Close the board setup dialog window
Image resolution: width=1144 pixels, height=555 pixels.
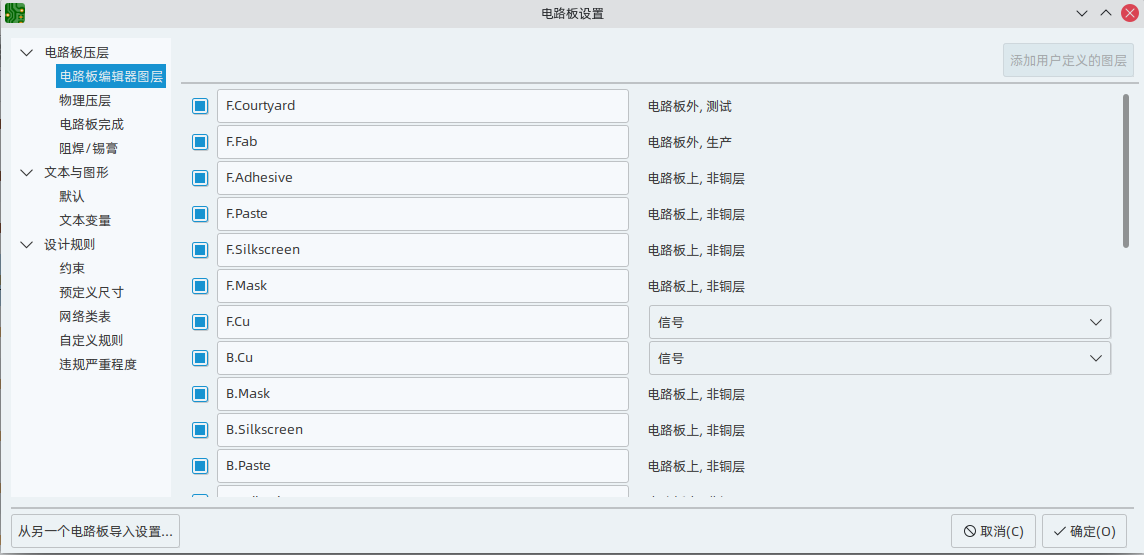pyautogui.click(x=1130, y=13)
